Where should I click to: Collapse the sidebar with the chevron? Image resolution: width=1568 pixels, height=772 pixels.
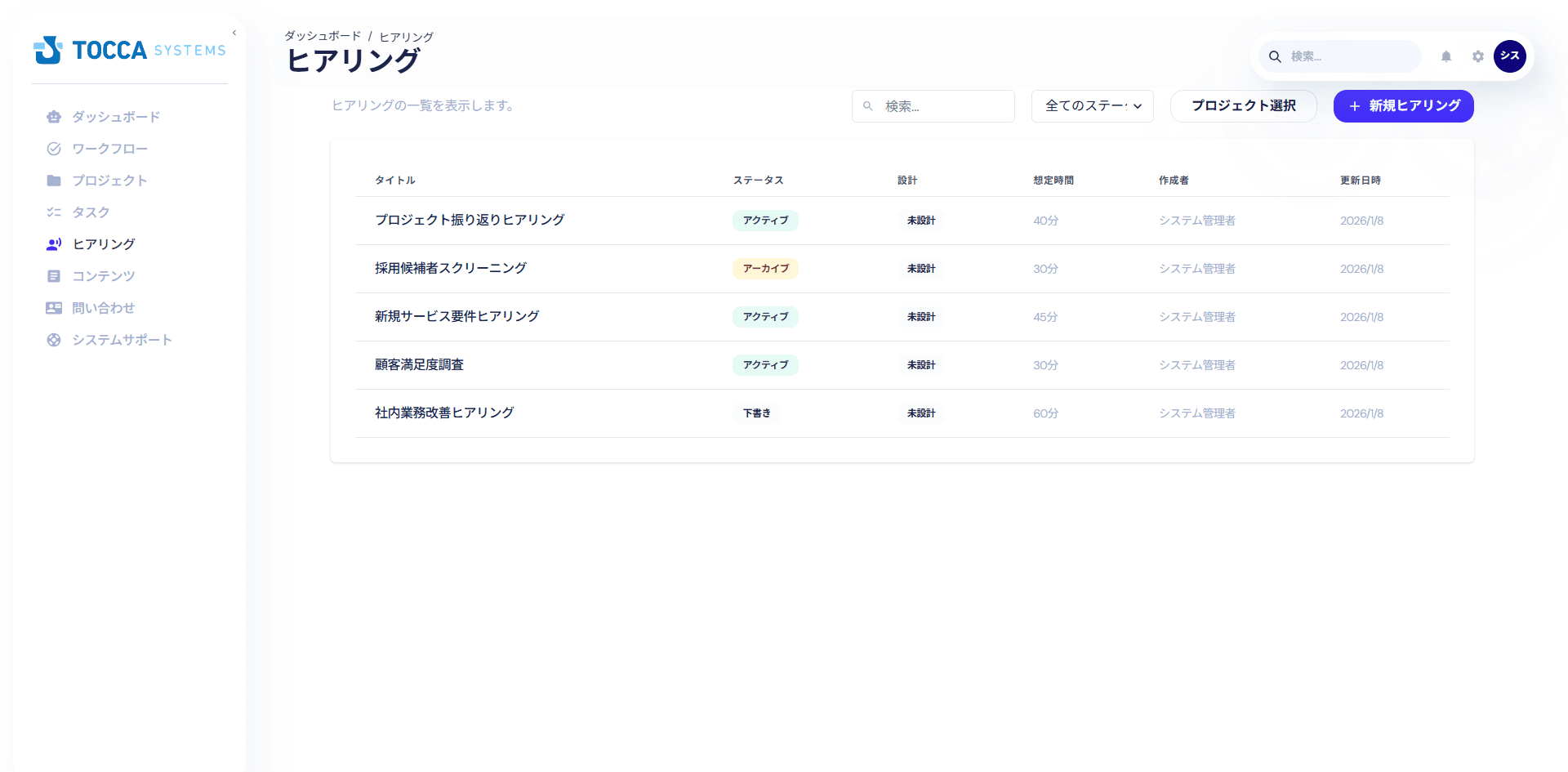coord(234,33)
